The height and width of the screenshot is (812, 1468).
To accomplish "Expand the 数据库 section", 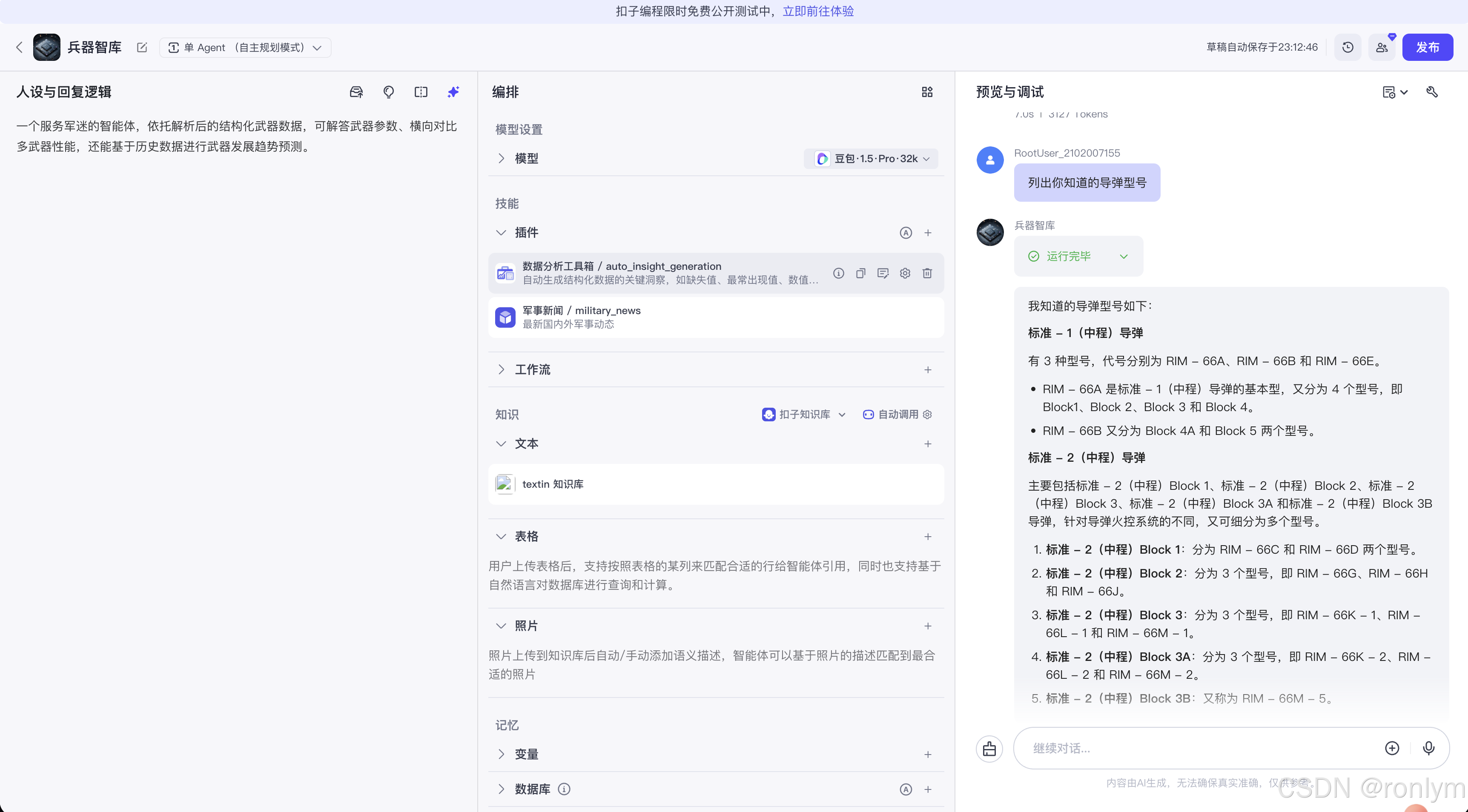I will click(501, 789).
